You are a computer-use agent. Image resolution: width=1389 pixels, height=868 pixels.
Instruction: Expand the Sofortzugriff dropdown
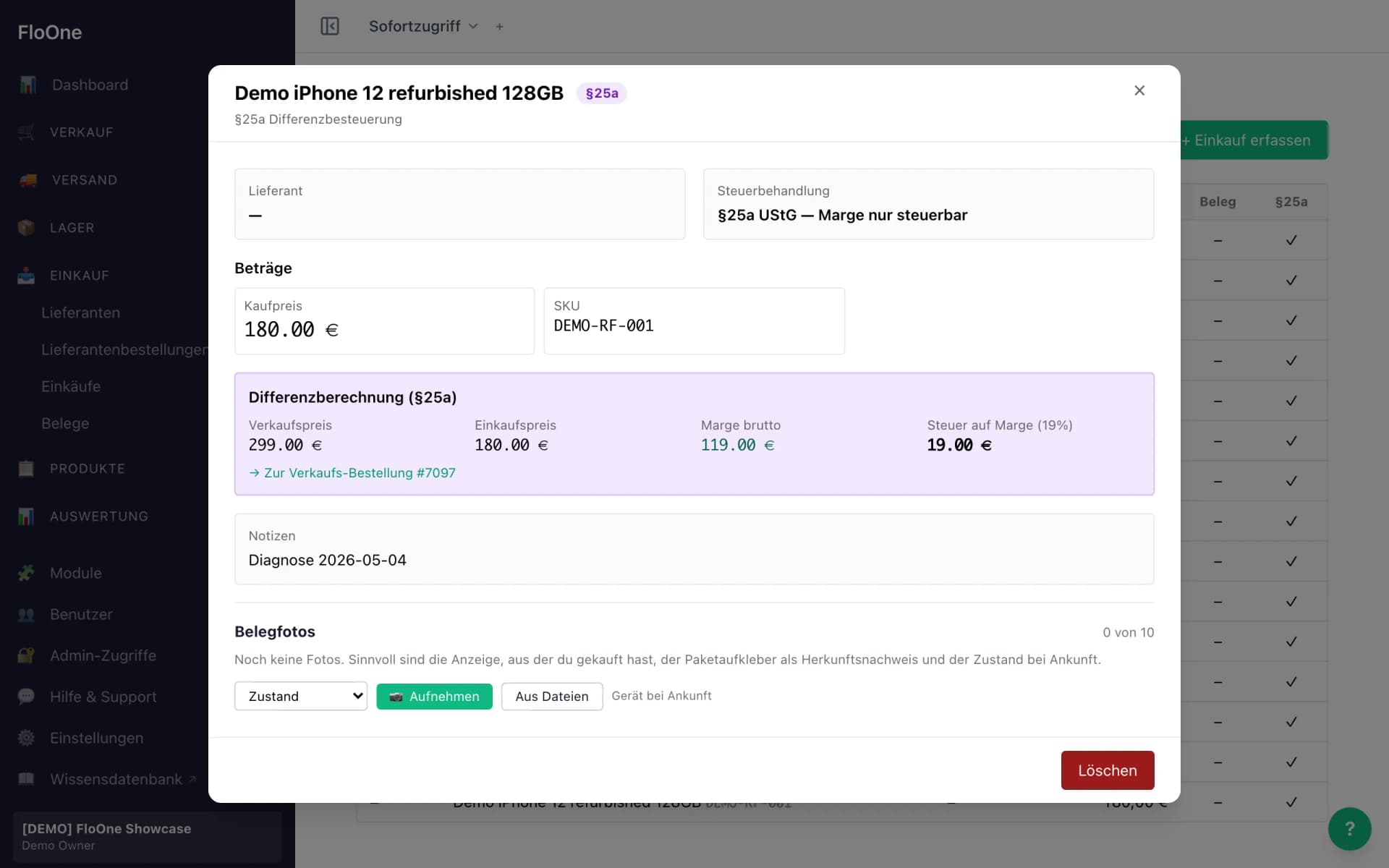pyautogui.click(x=423, y=26)
